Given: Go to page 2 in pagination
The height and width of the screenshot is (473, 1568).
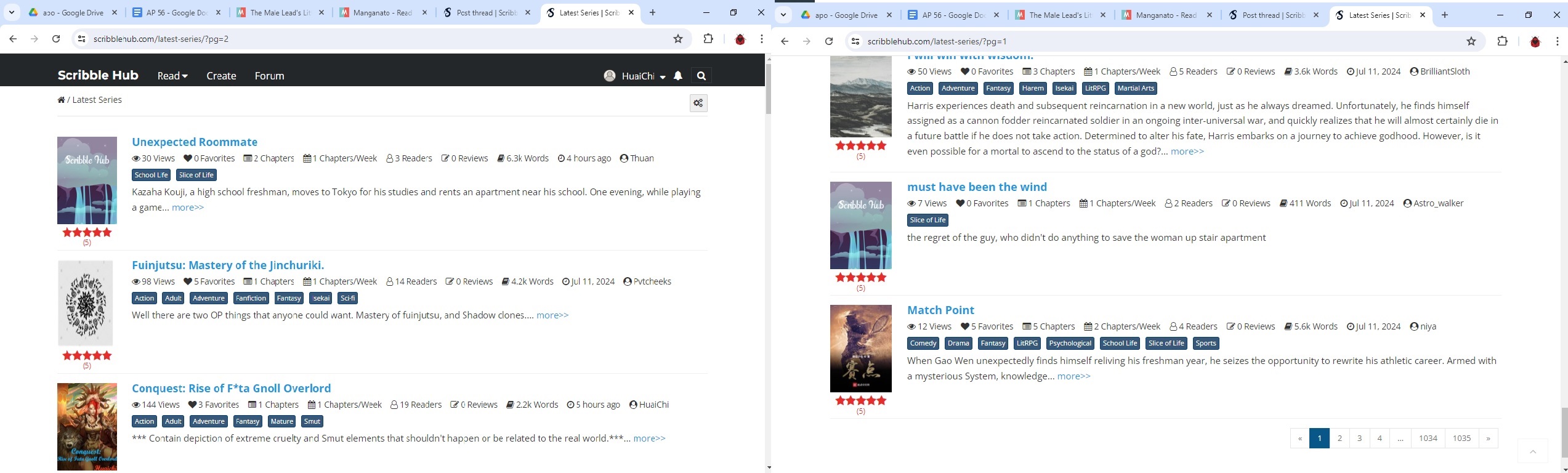Looking at the screenshot, I should pos(1340,438).
